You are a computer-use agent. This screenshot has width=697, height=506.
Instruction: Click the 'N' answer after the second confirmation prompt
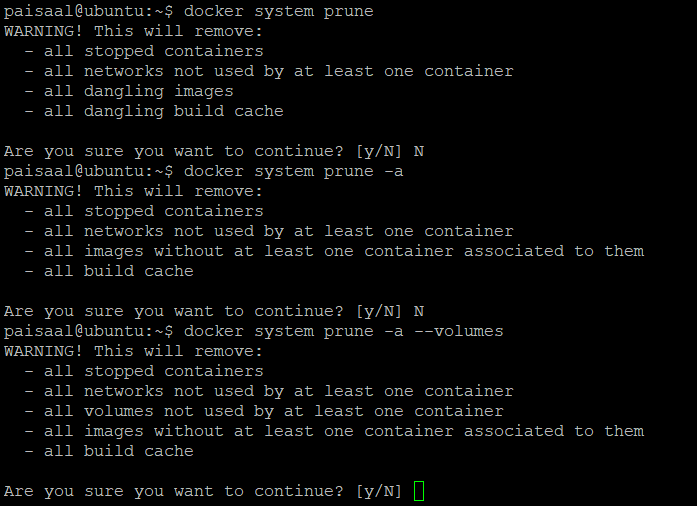coord(419,311)
